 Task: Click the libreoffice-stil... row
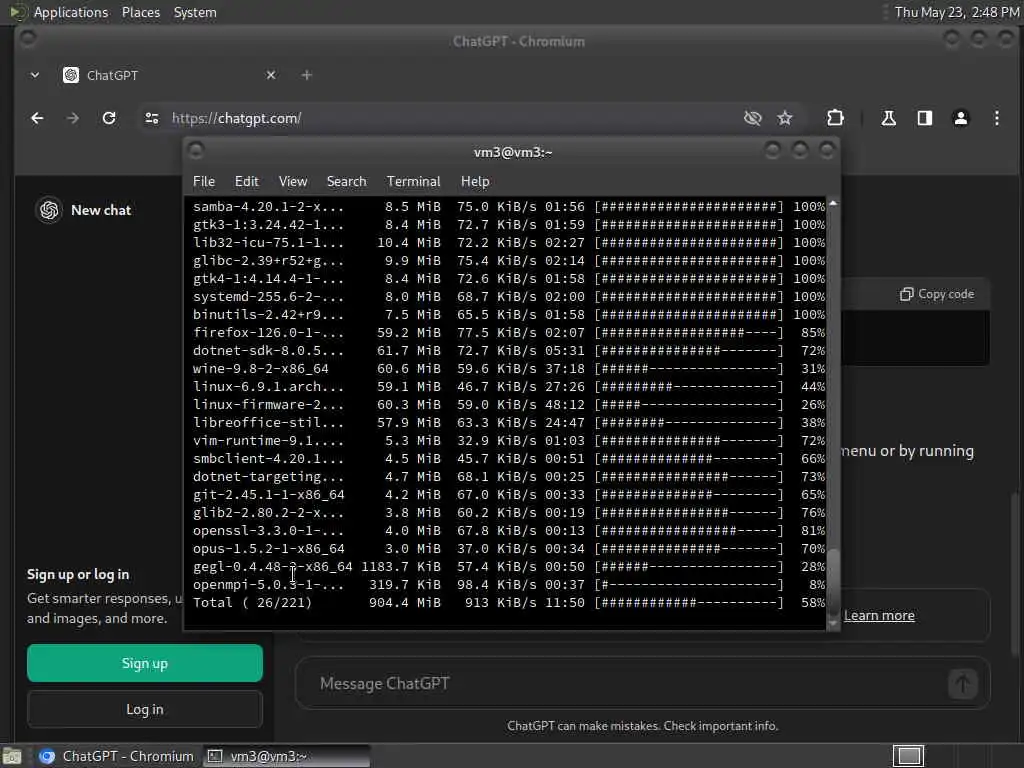(x=509, y=423)
